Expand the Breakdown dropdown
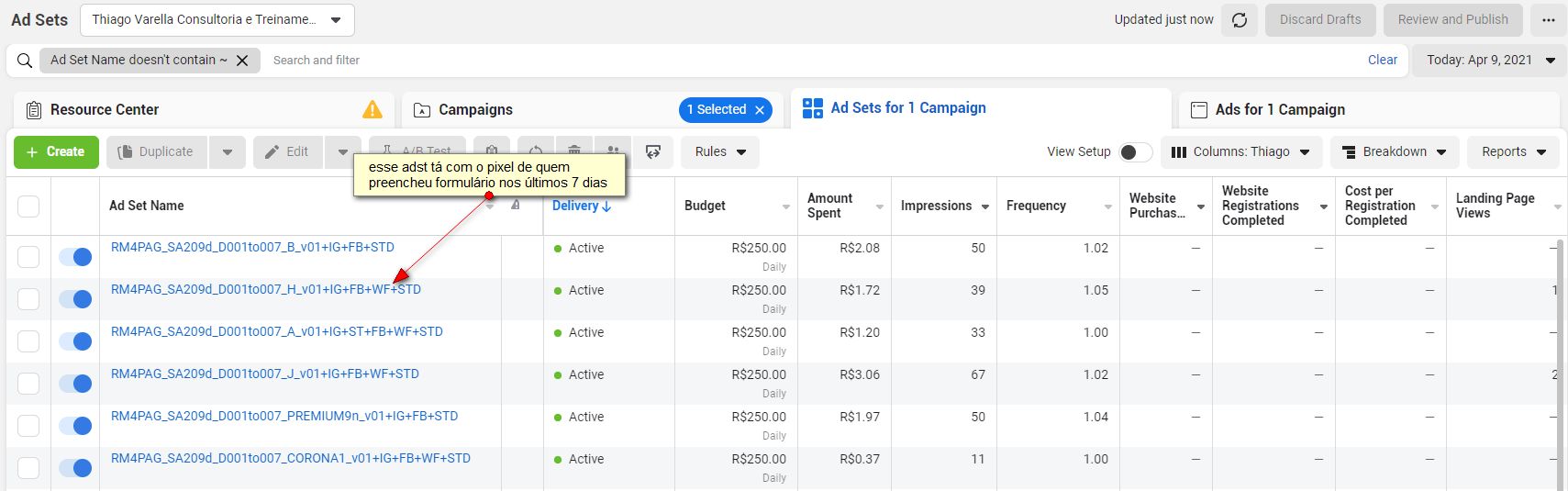The width and height of the screenshot is (1568, 491). 1394,152
